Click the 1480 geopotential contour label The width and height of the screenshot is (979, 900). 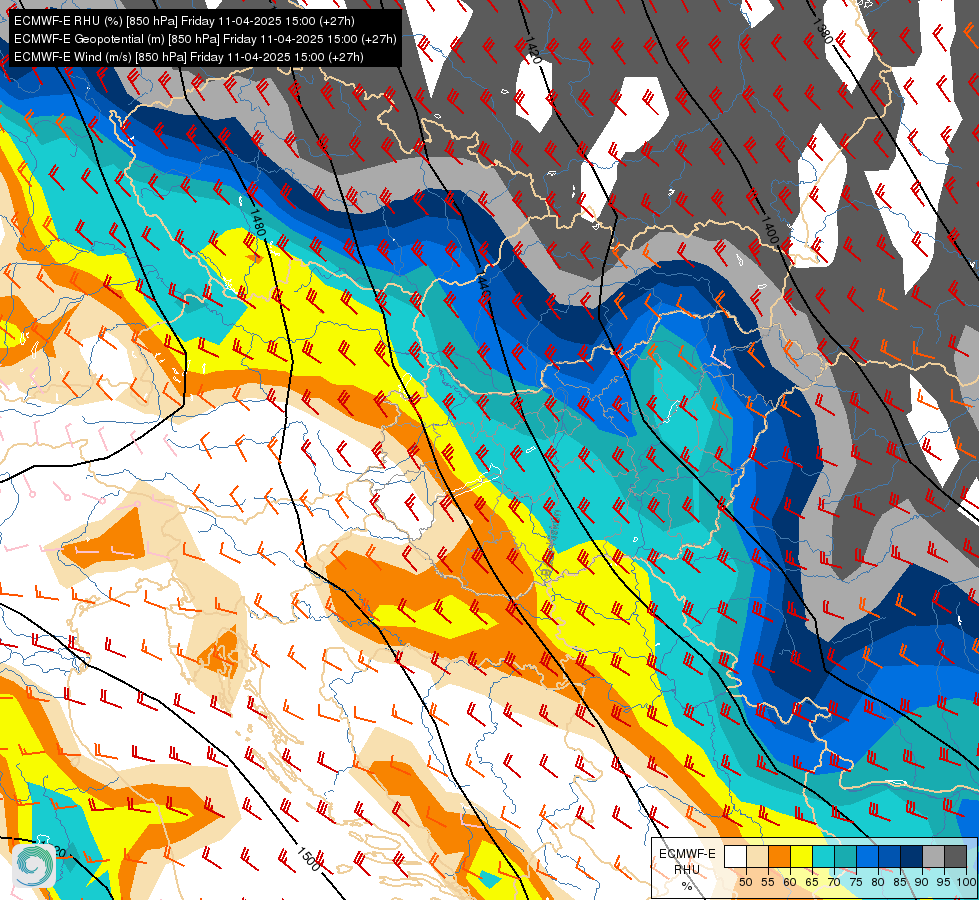257,222
